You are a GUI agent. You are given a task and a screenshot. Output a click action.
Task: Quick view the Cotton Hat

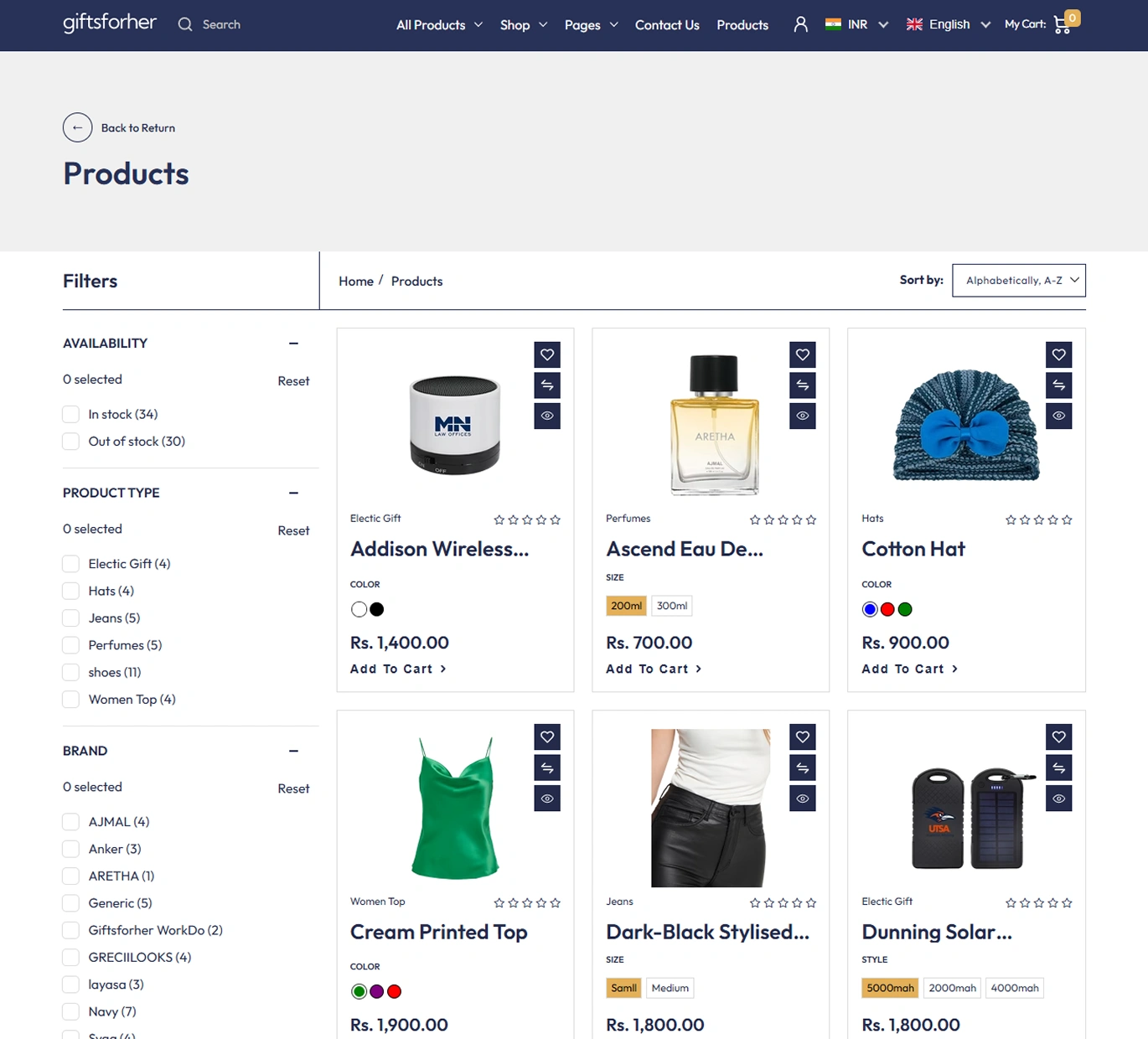(x=1059, y=416)
